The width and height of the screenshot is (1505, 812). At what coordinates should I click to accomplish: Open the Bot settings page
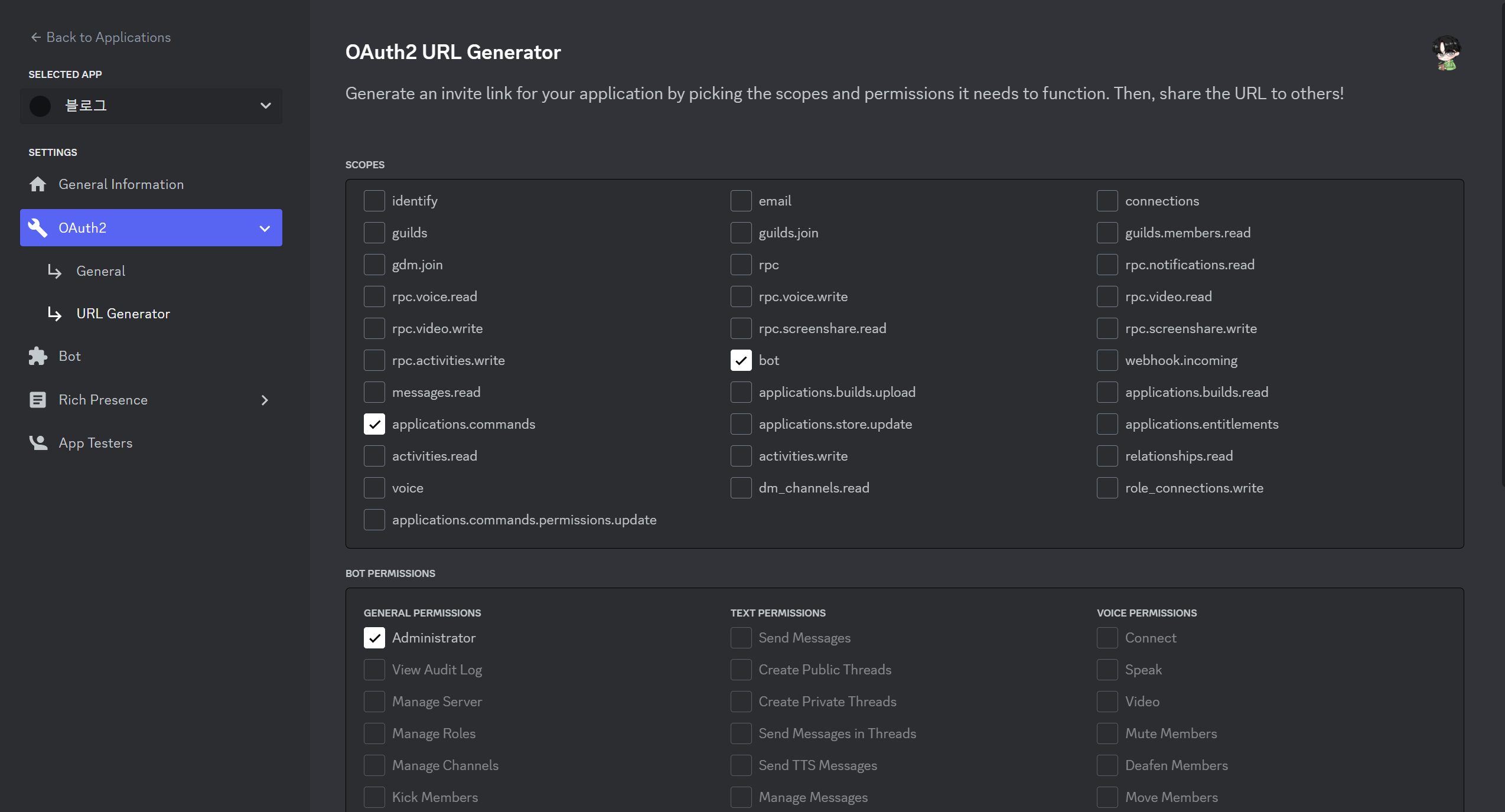tap(70, 356)
